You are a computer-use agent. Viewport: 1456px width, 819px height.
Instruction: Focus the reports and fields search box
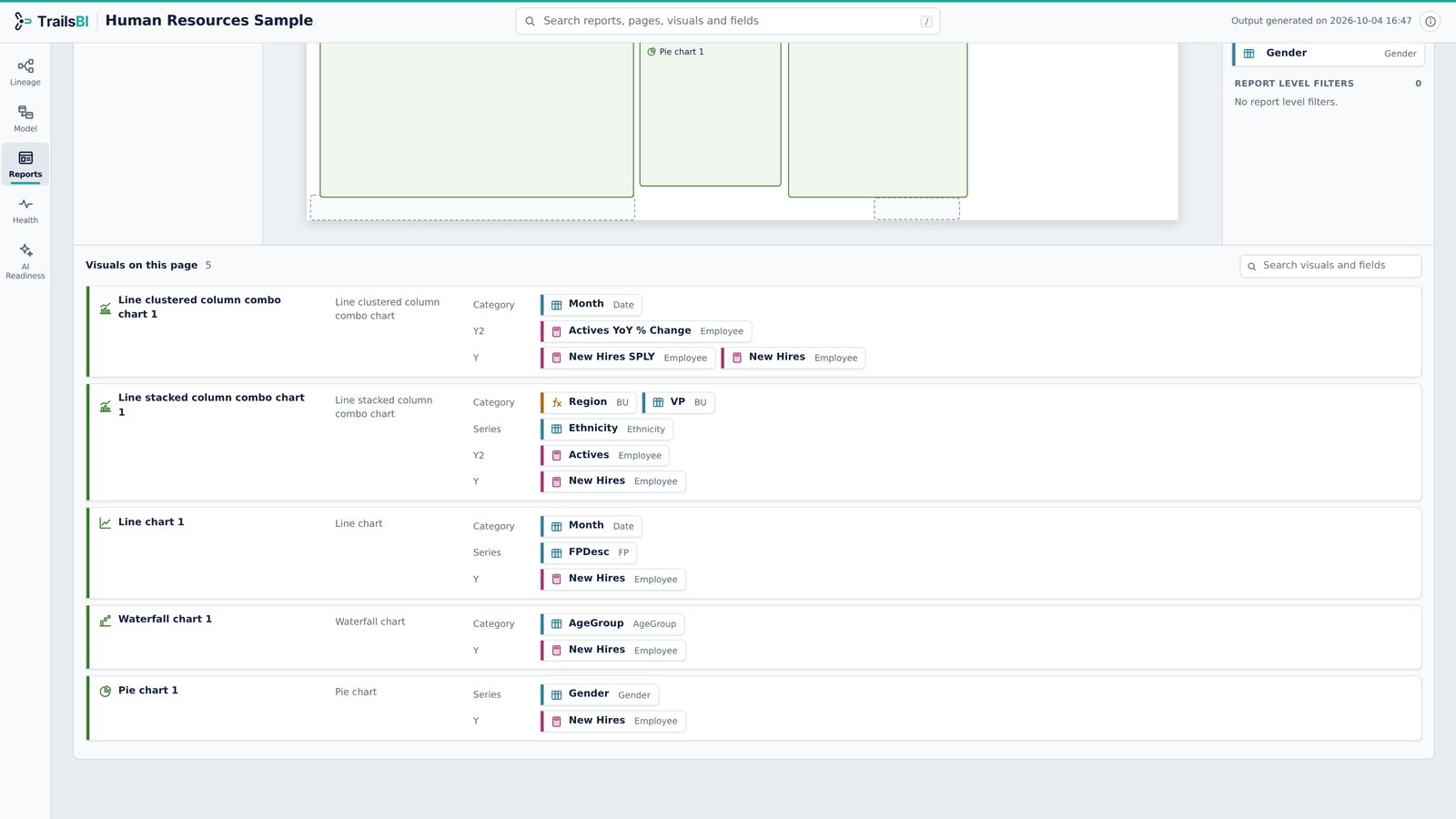(727, 21)
